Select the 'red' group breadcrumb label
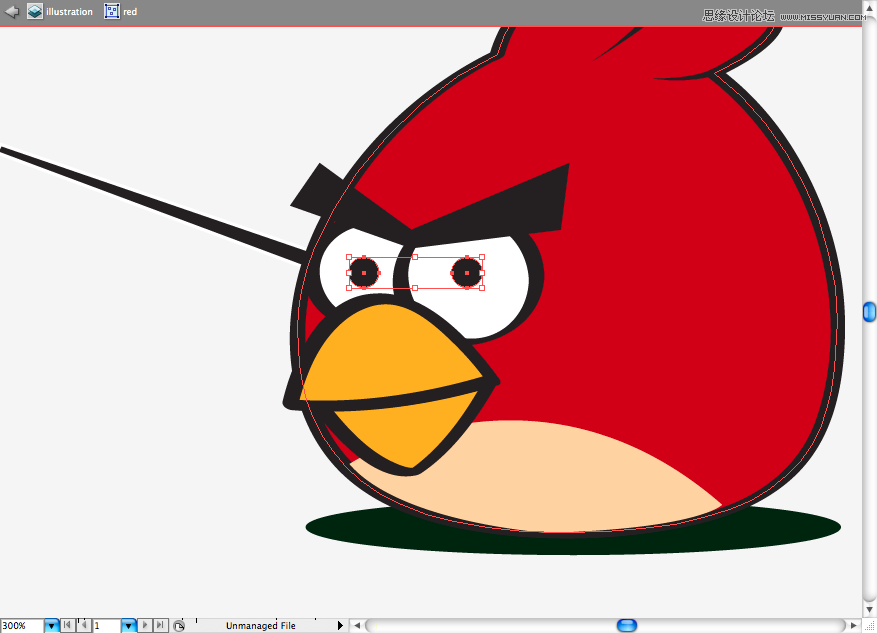This screenshot has height=633, width=877. (x=130, y=12)
